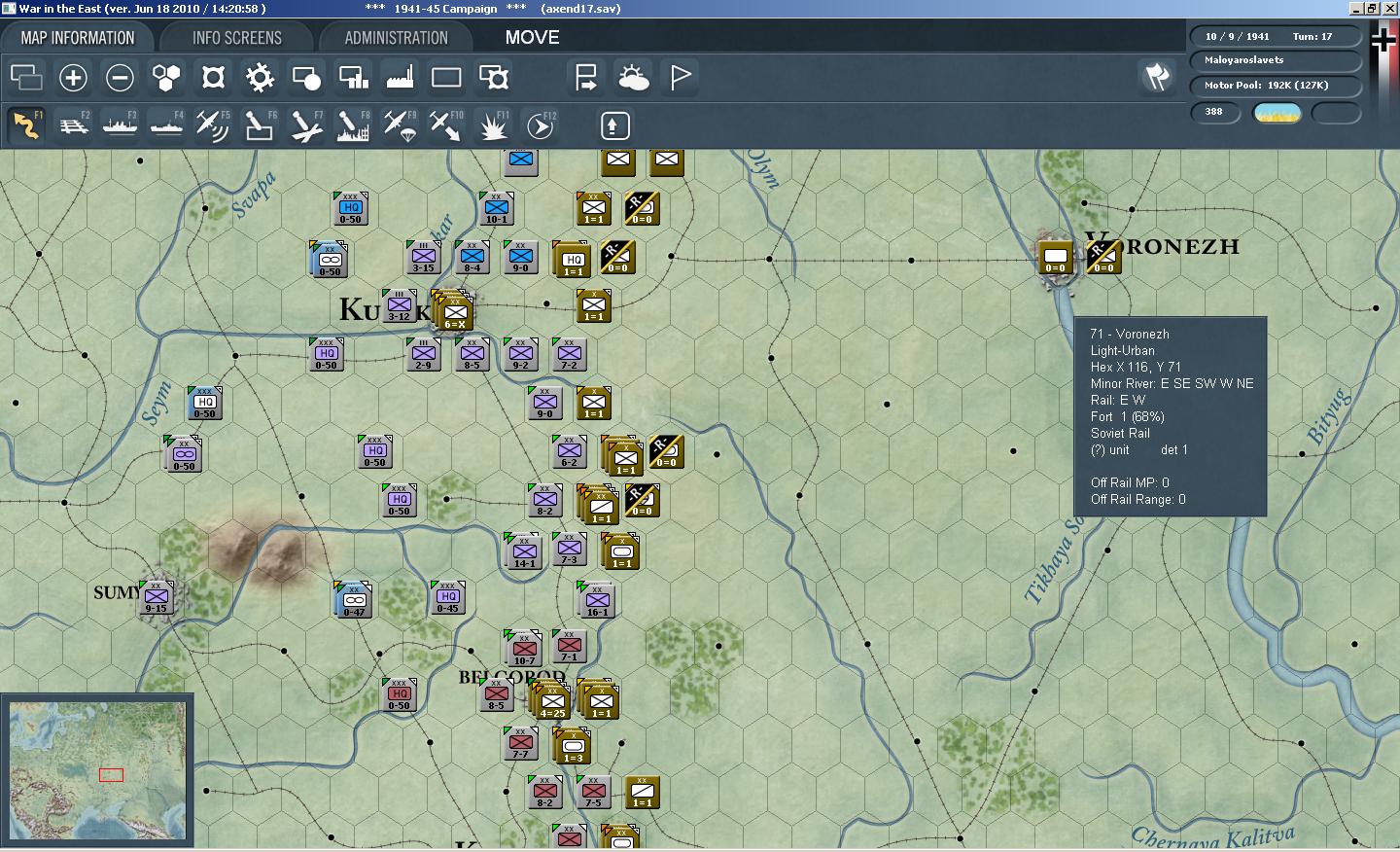Click the factory icon in the toolbar
This screenshot has height=852, width=1400.
point(400,78)
